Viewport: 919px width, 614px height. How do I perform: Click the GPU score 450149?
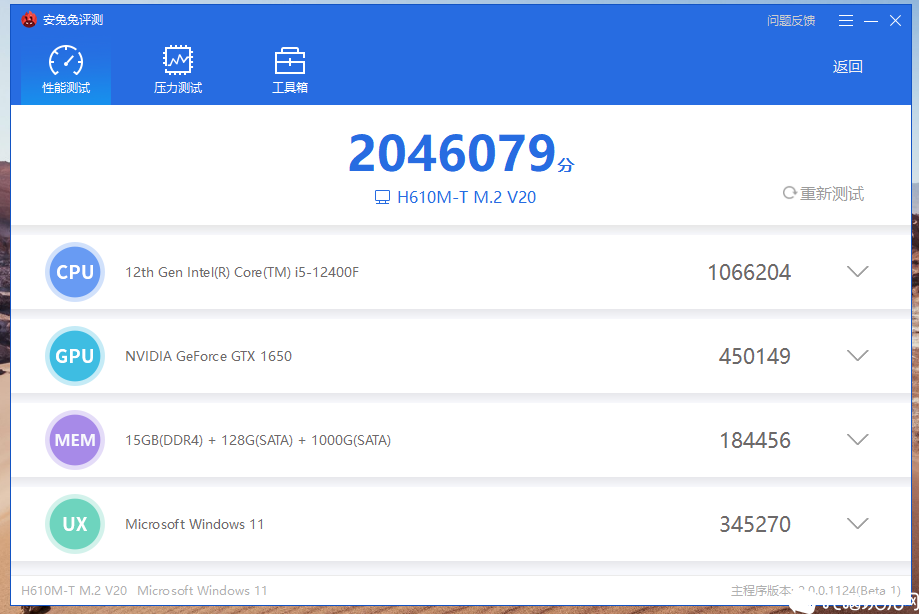[x=755, y=356]
